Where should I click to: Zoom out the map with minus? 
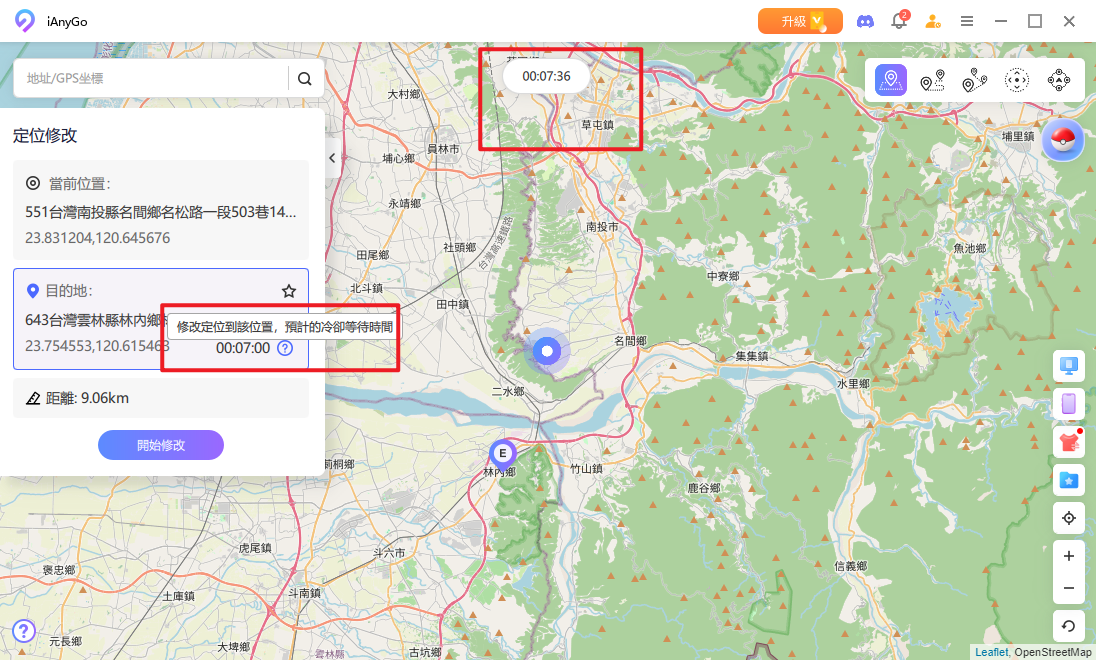pyautogui.click(x=1069, y=588)
